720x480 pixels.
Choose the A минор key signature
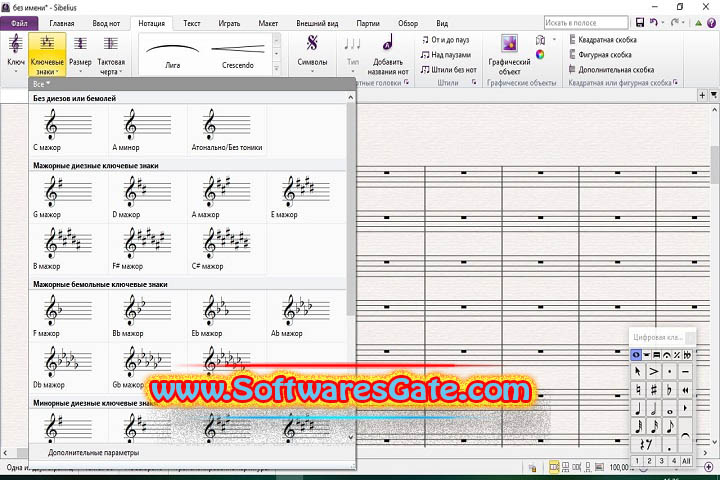(147, 130)
